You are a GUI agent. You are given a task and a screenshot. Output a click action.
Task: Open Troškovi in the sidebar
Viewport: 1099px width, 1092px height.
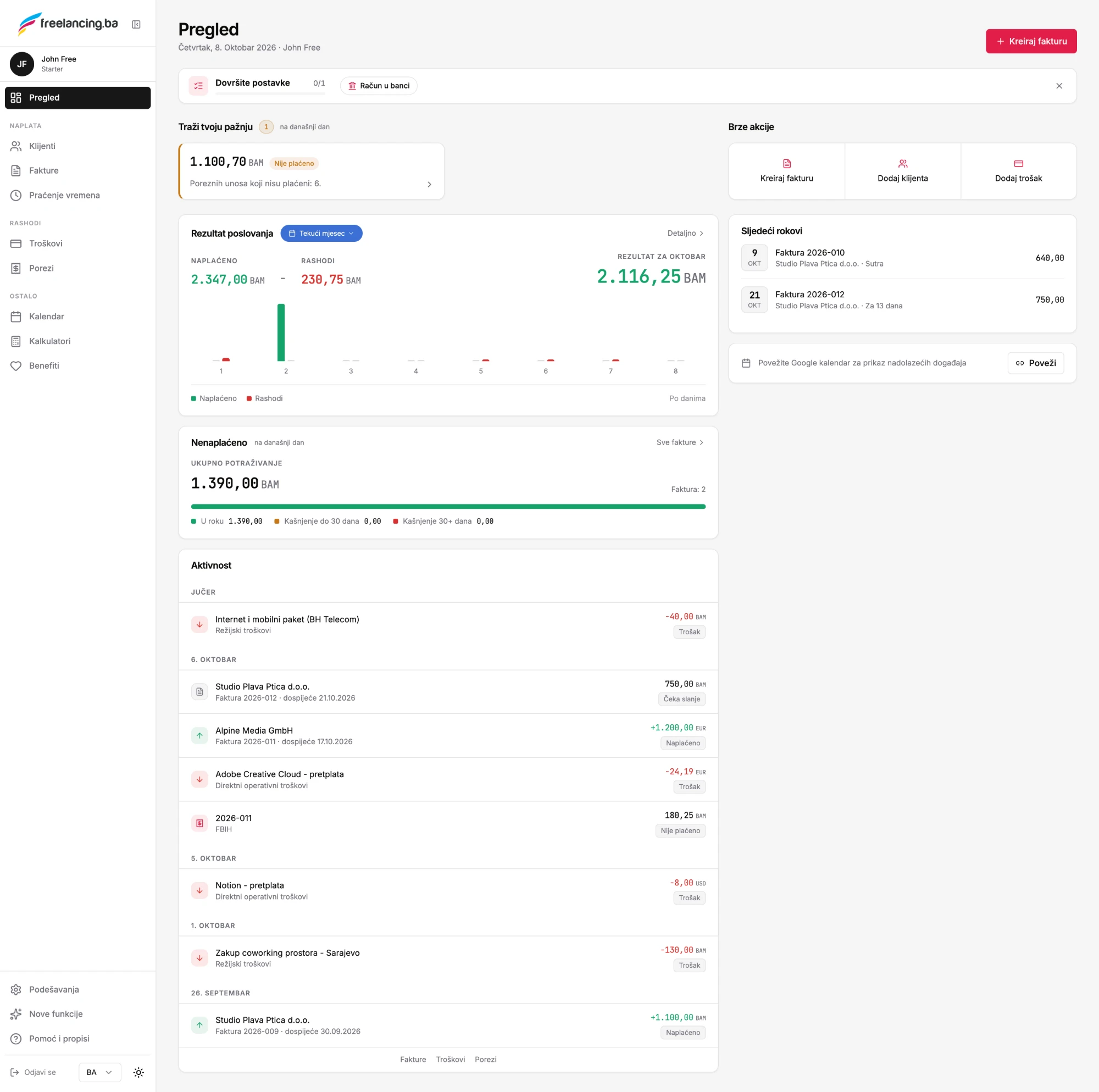click(x=78, y=243)
